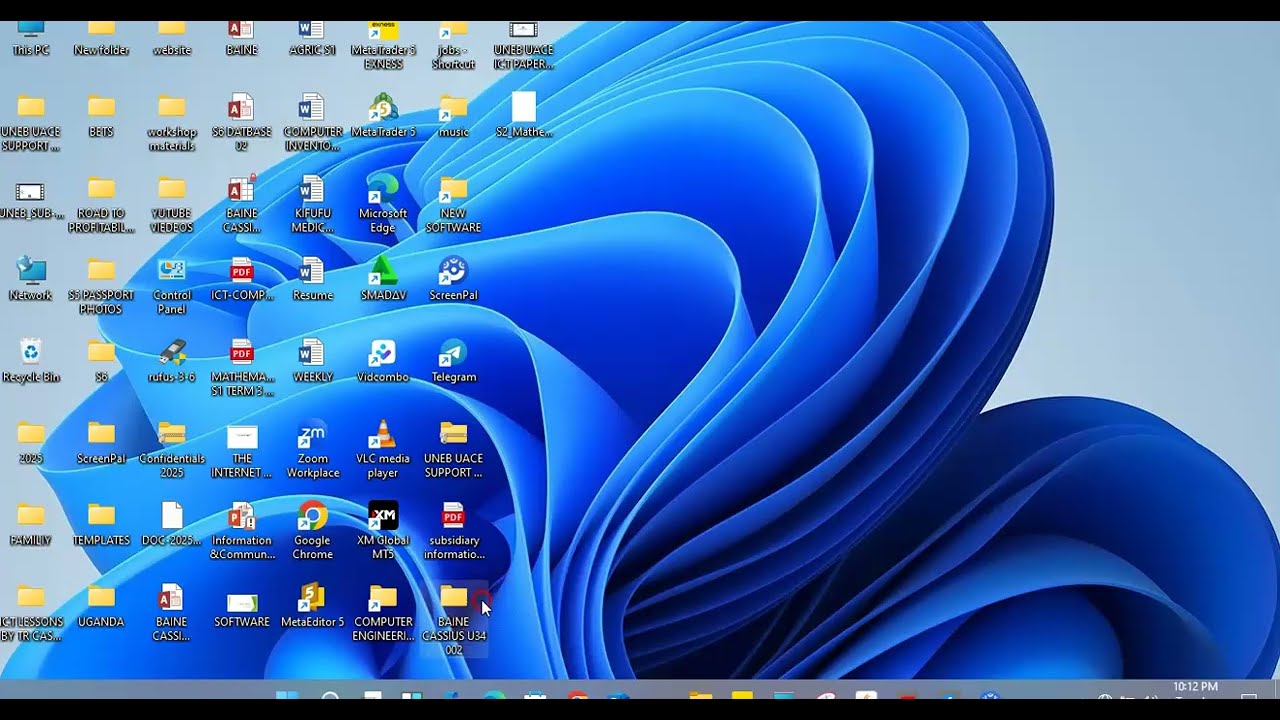Select the VLC media player icon
The height and width of the screenshot is (720, 1280).
pos(383,451)
